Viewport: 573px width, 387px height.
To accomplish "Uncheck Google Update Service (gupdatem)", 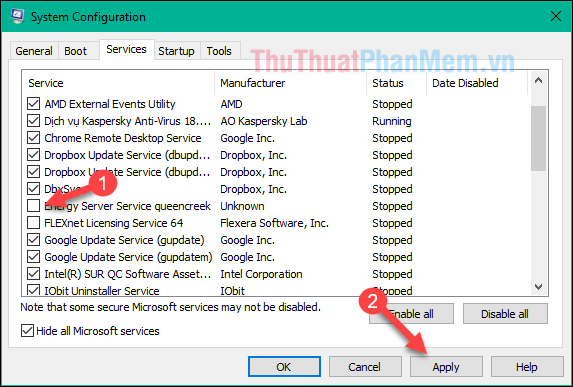I will click(x=34, y=257).
